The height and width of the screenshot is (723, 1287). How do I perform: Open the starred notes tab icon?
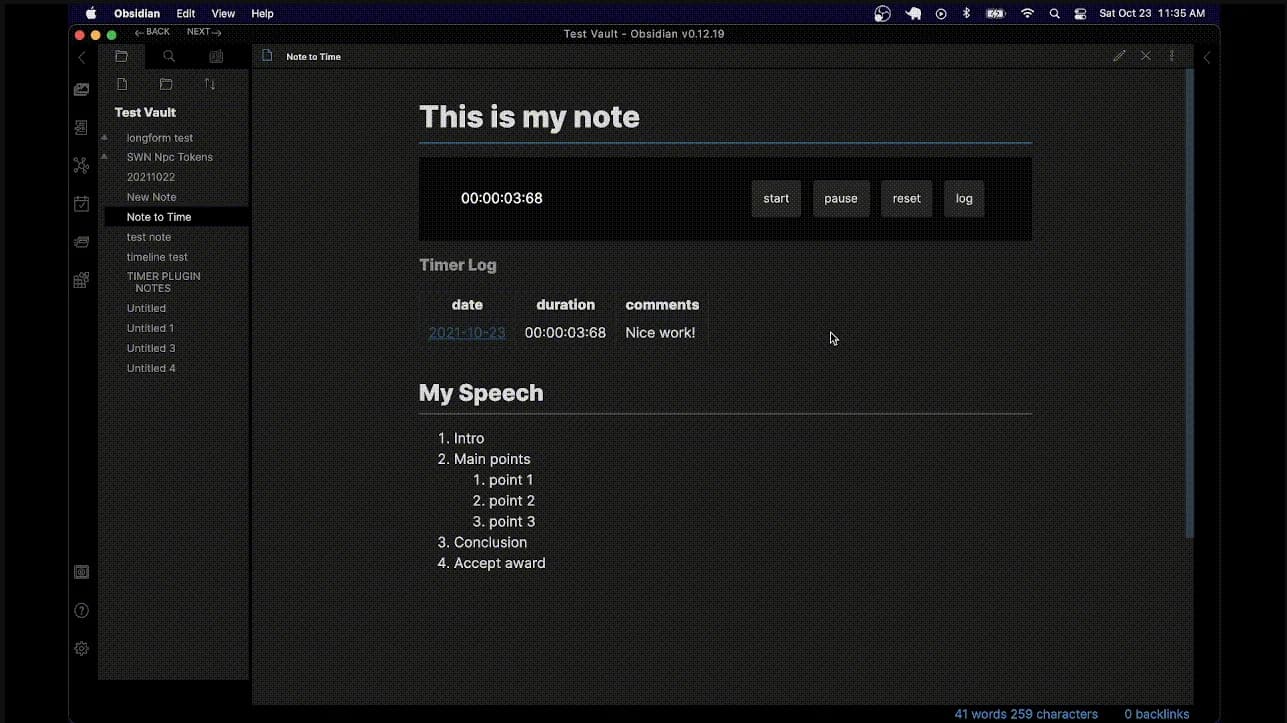pyautogui.click(x=216, y=57)
